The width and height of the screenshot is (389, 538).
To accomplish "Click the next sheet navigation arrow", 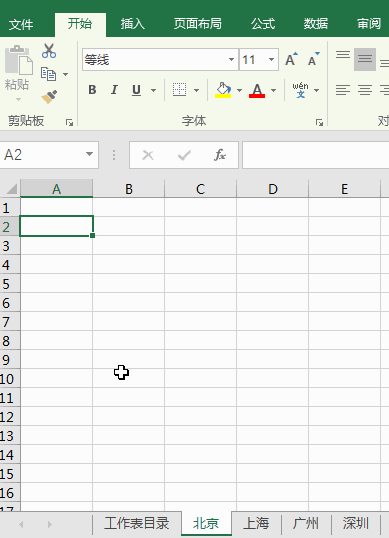I will click(50, 524).
